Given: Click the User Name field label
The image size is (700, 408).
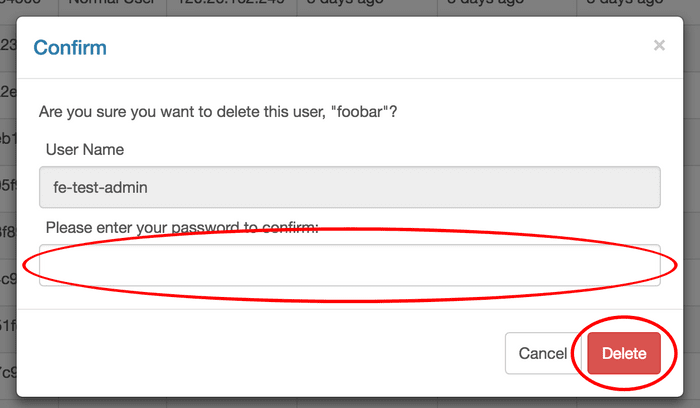Looking at the screenshot, I should click(85, 150).
